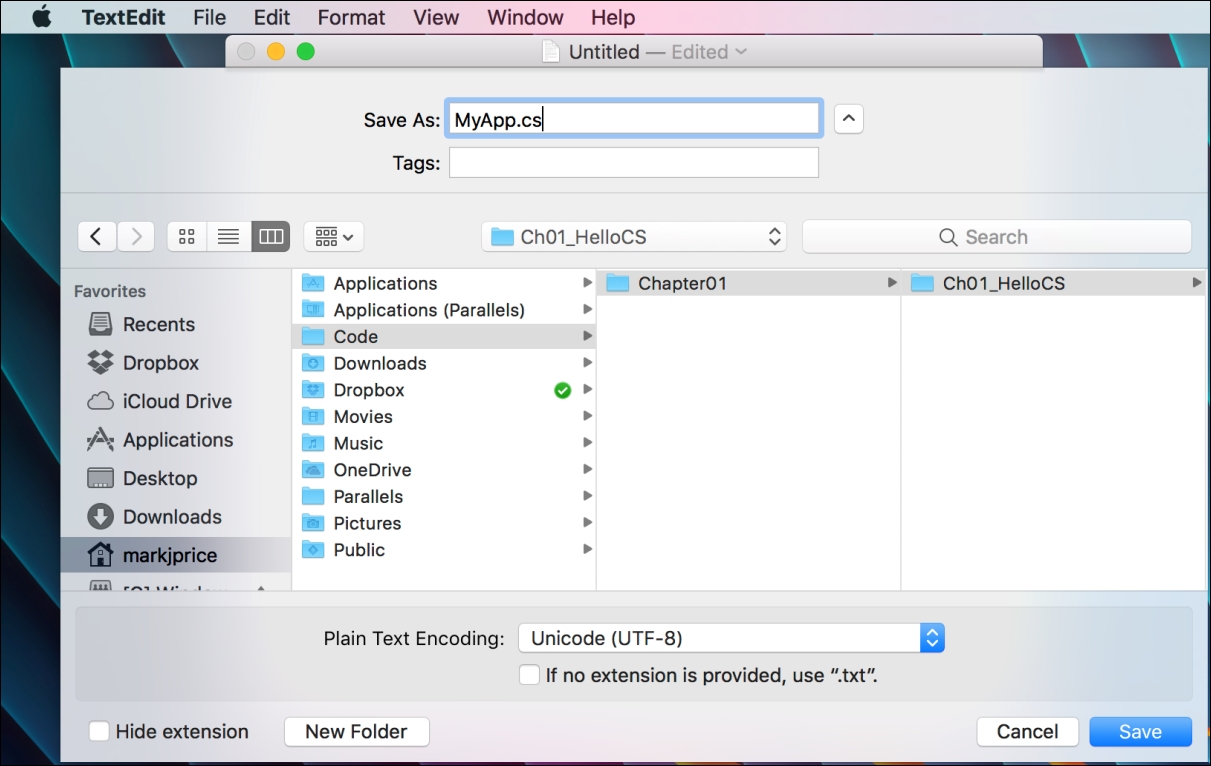1211x766 pixels.
Task: Click the Public folder icon
Action: pyautogui.click(x=314, y=549)
